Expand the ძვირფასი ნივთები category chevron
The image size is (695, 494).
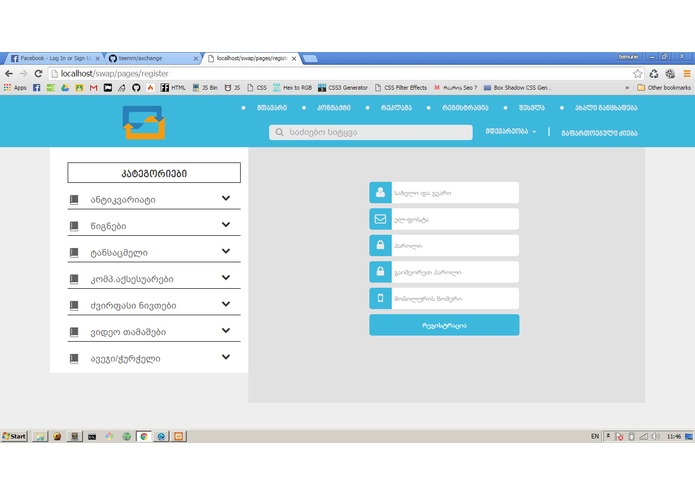(x=226, y=304)
